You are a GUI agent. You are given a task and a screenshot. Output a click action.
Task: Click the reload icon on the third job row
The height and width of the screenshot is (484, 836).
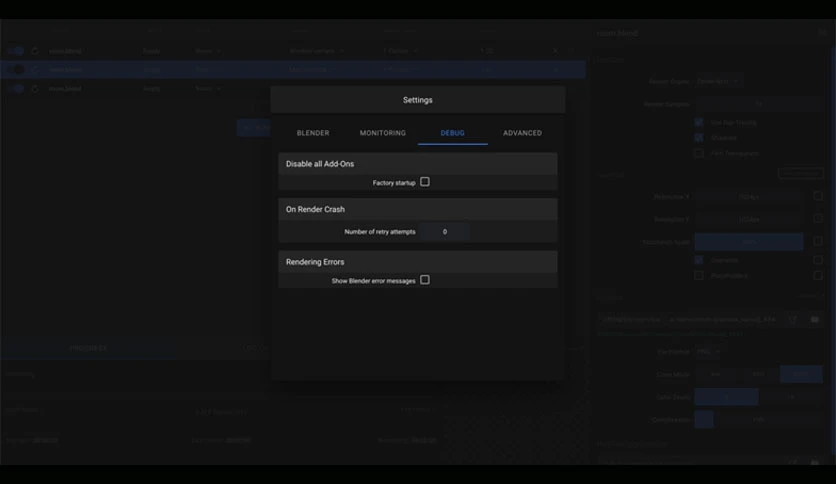pyautogui.click(x=35, y=88)
